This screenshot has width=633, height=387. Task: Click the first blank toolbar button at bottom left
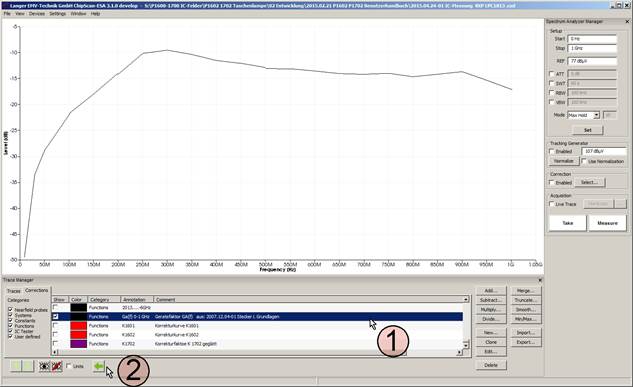click(x=16, y=366)
